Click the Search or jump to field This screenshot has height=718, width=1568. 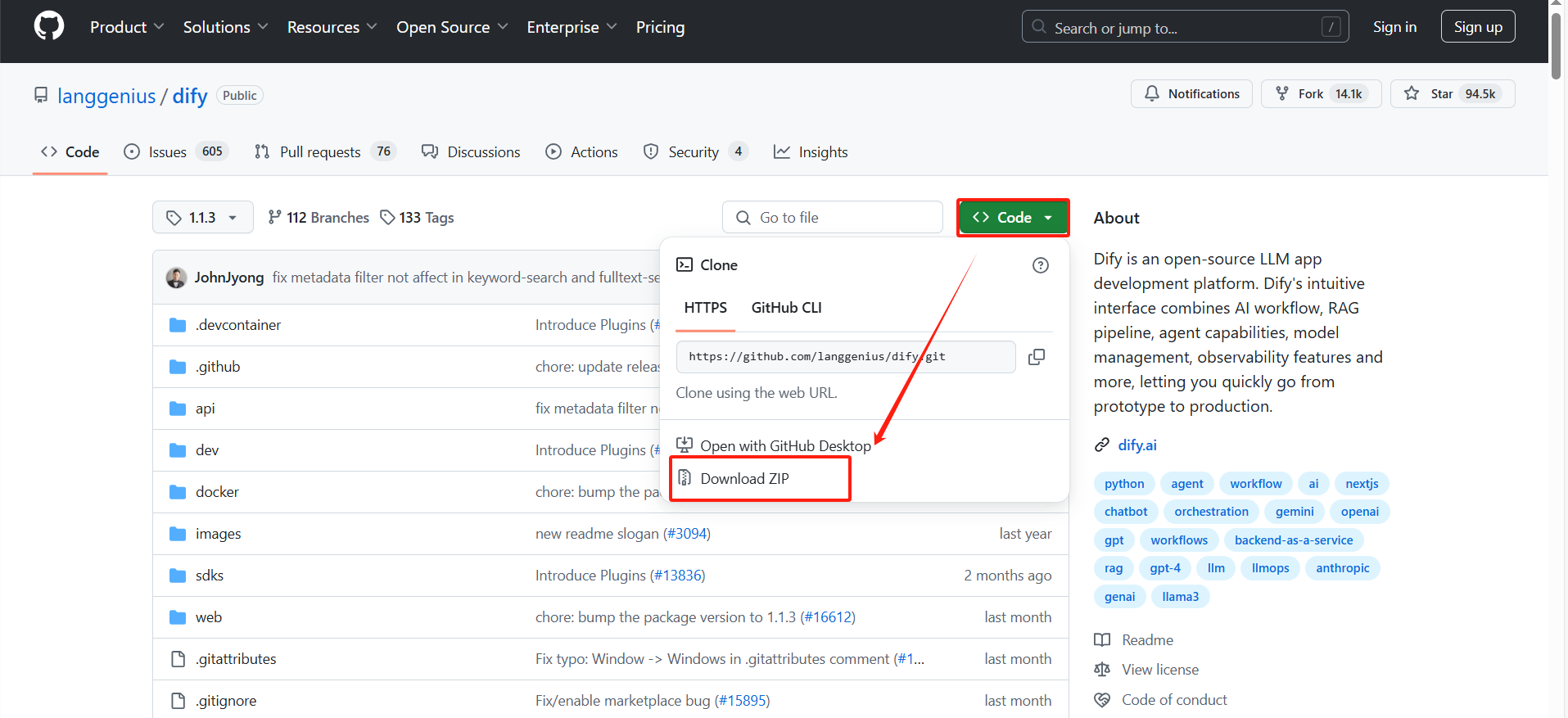tap(1185, 26)
